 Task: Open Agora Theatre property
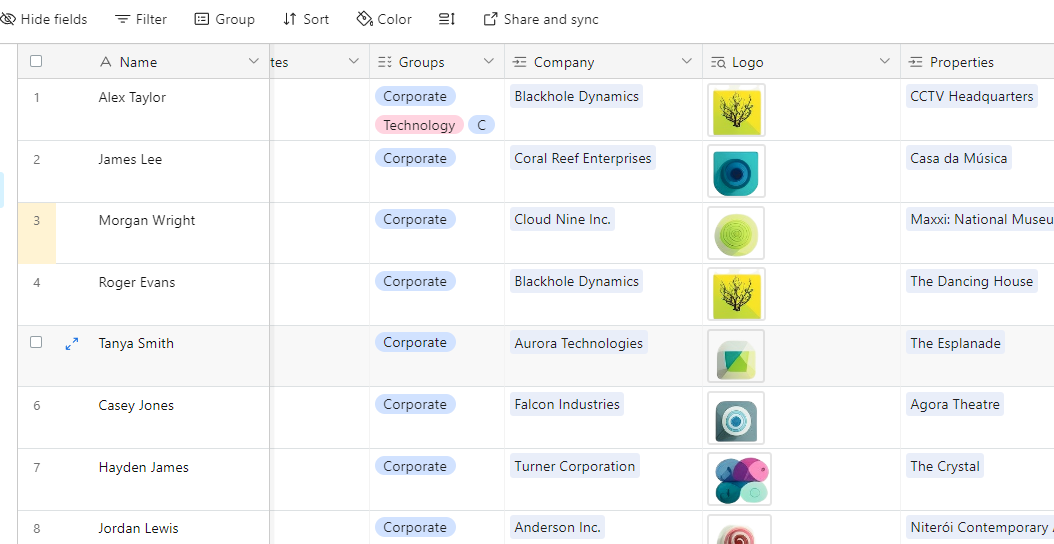click(955, 404)
